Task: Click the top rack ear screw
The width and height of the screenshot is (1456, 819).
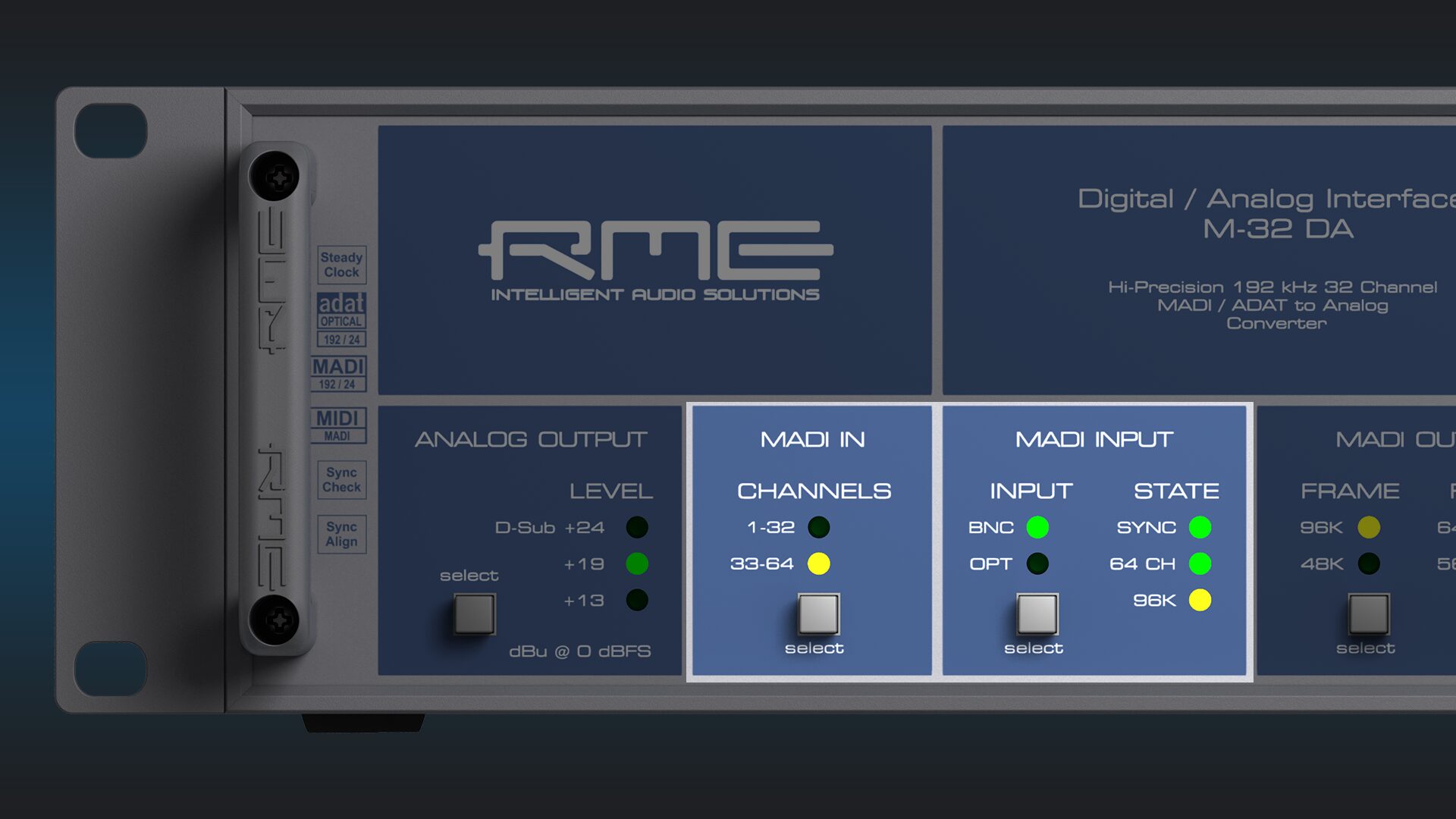Action: 275,177
